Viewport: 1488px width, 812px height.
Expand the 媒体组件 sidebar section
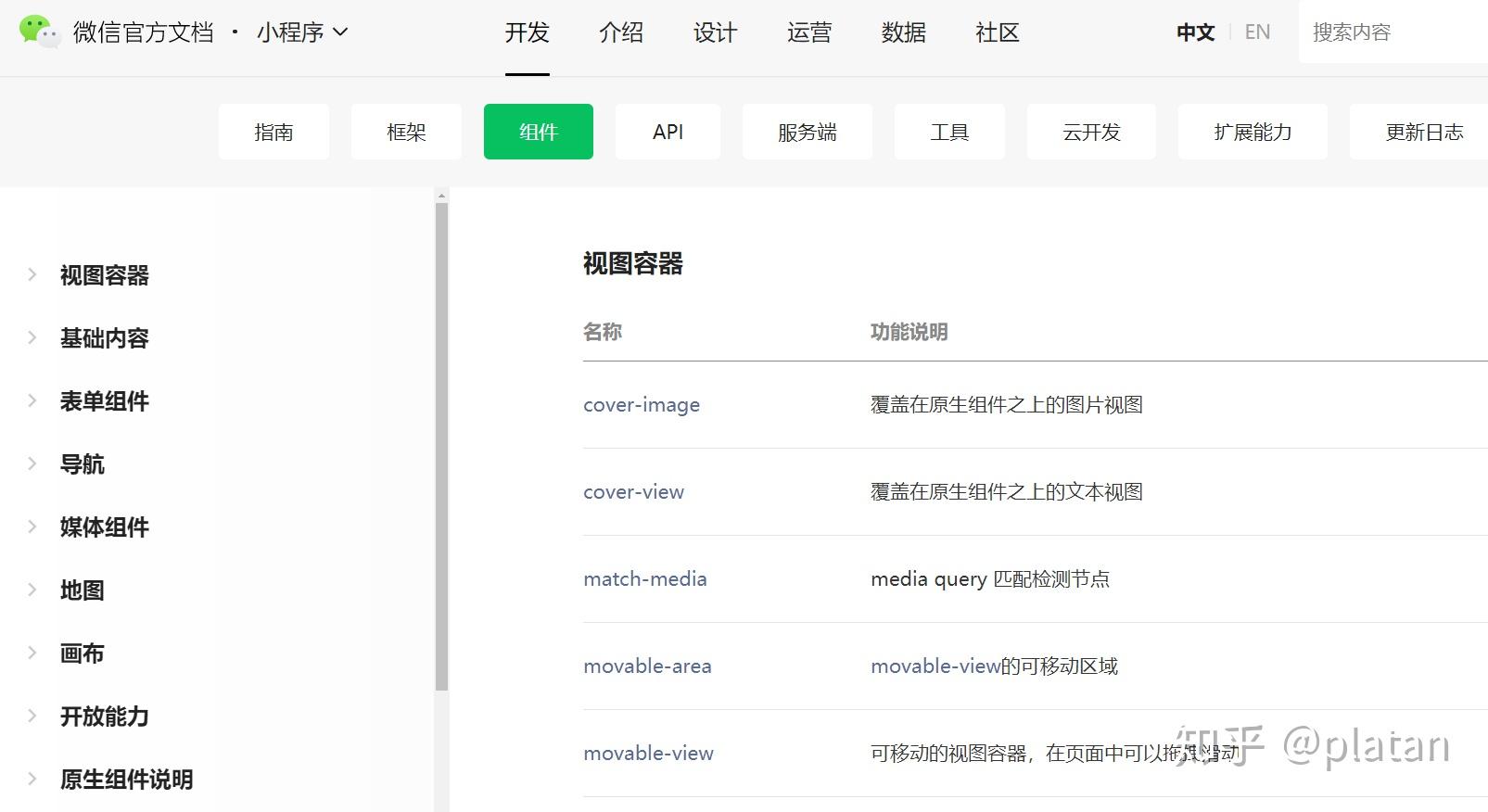[104, 527]
